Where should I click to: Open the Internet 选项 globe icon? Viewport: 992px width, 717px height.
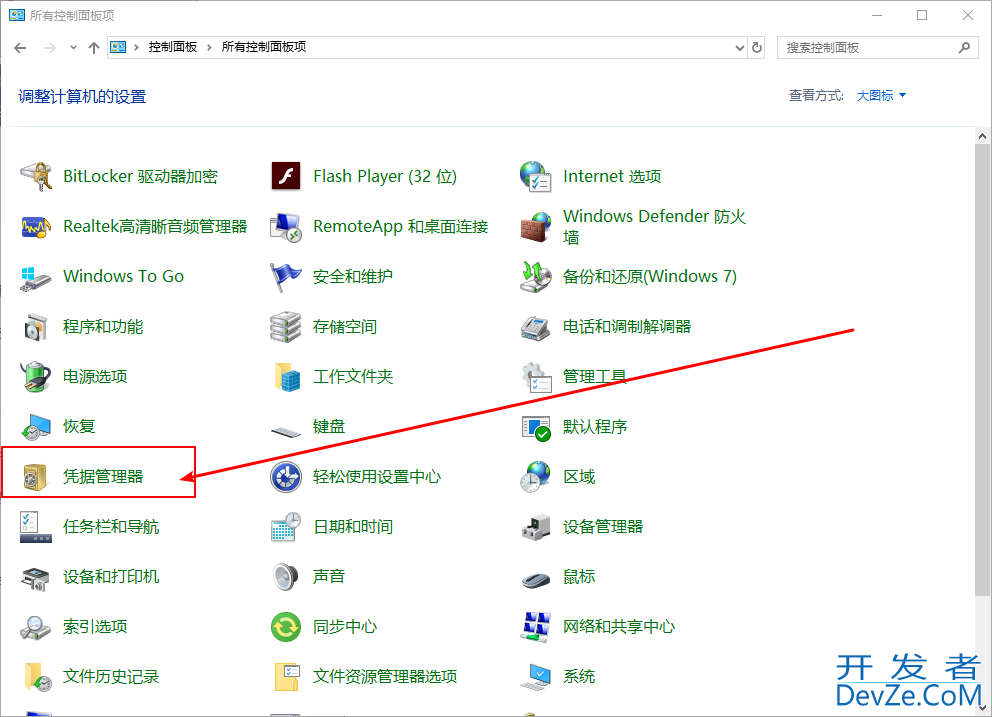click(535, 176)
